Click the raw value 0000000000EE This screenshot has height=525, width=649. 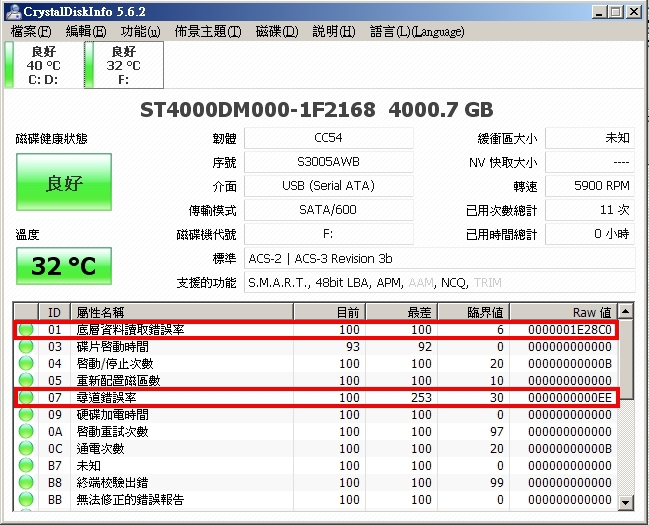point(570,397)
